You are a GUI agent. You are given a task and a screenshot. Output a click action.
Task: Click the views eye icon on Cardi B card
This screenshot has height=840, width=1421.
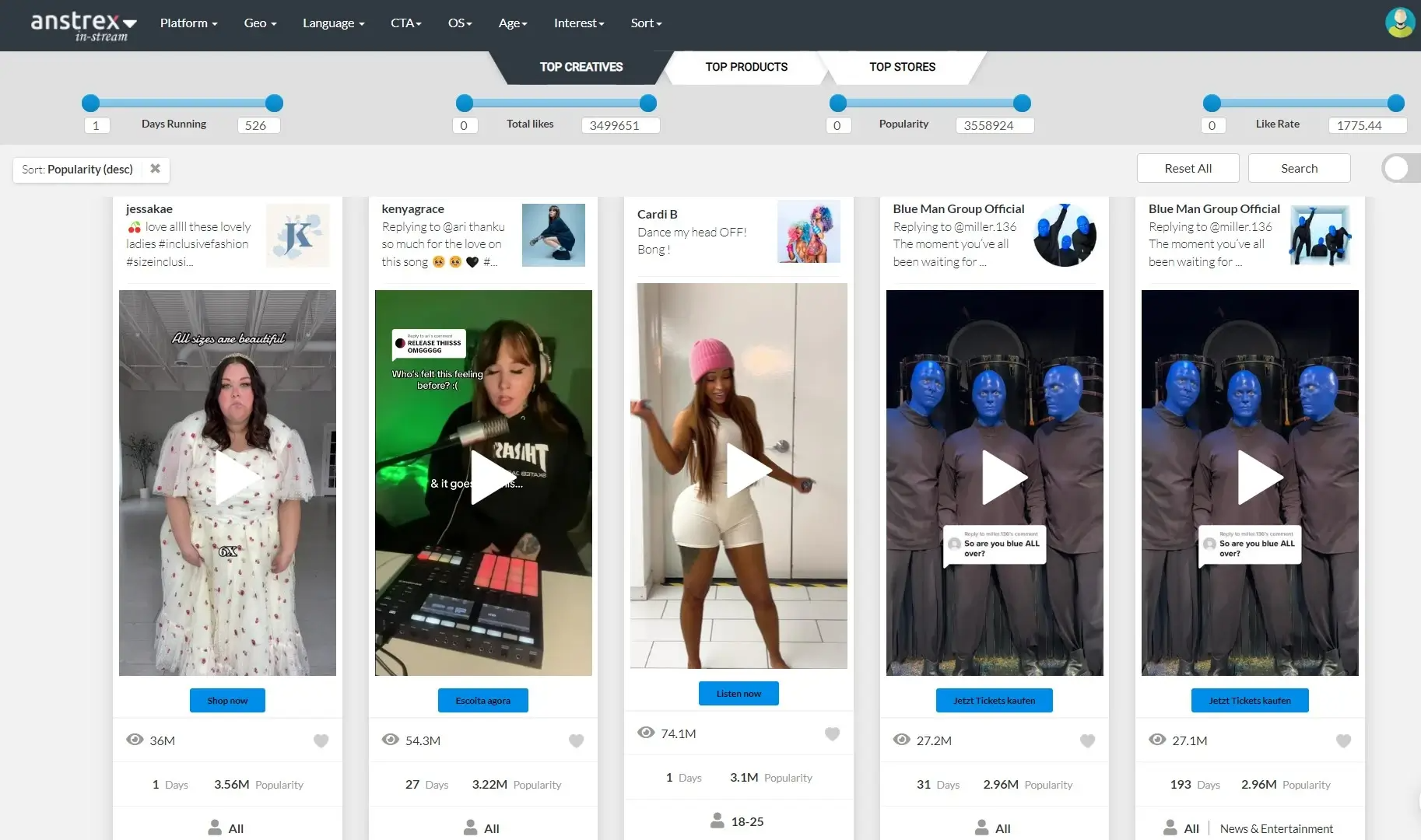(646, 733)
